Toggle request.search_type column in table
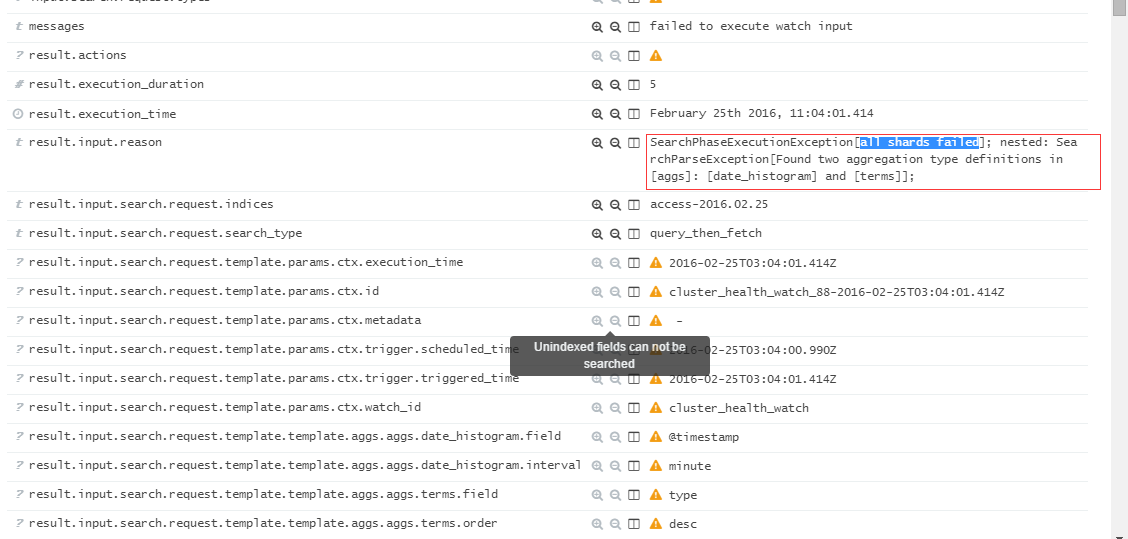 (634, 234)
